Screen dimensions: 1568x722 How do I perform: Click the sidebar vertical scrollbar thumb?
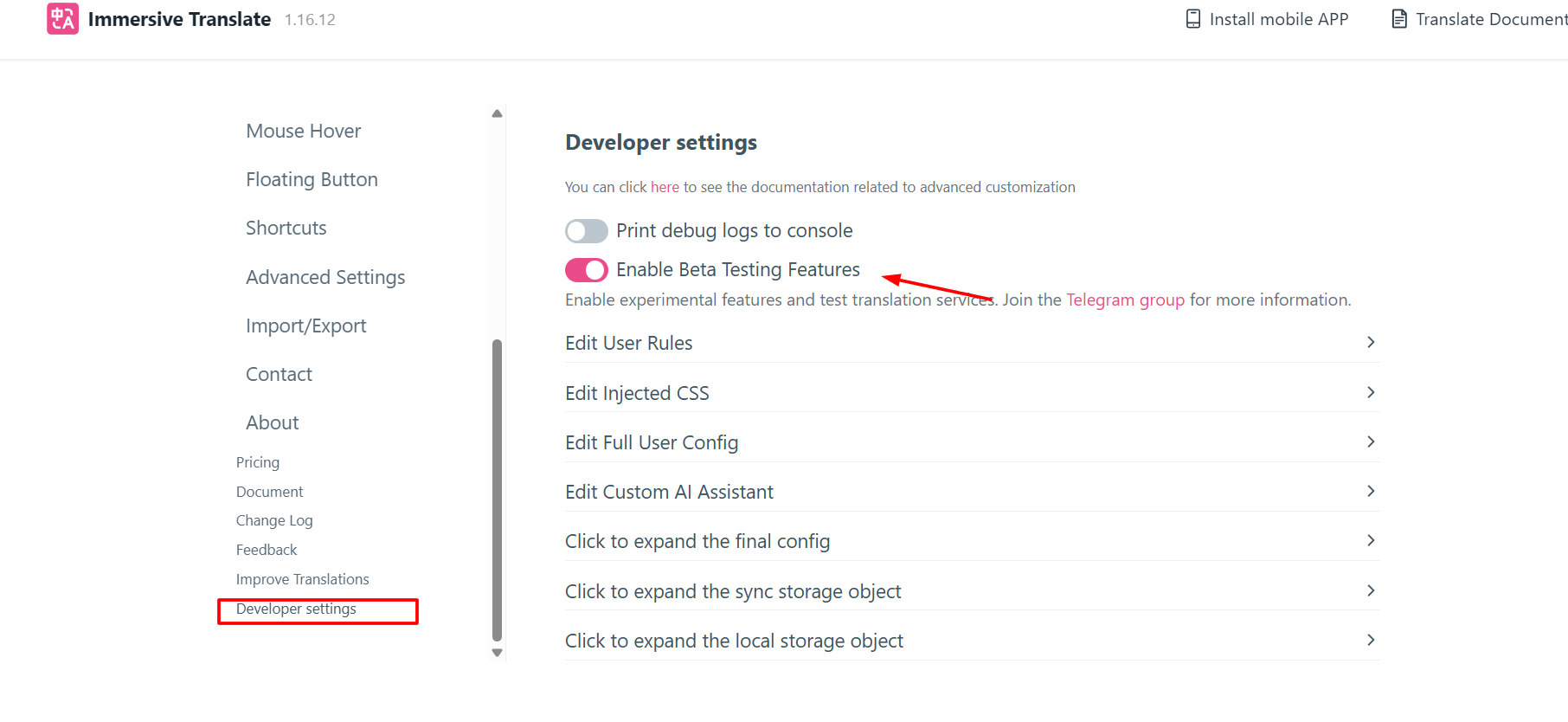pyautogui.click(x=497, y=489)
